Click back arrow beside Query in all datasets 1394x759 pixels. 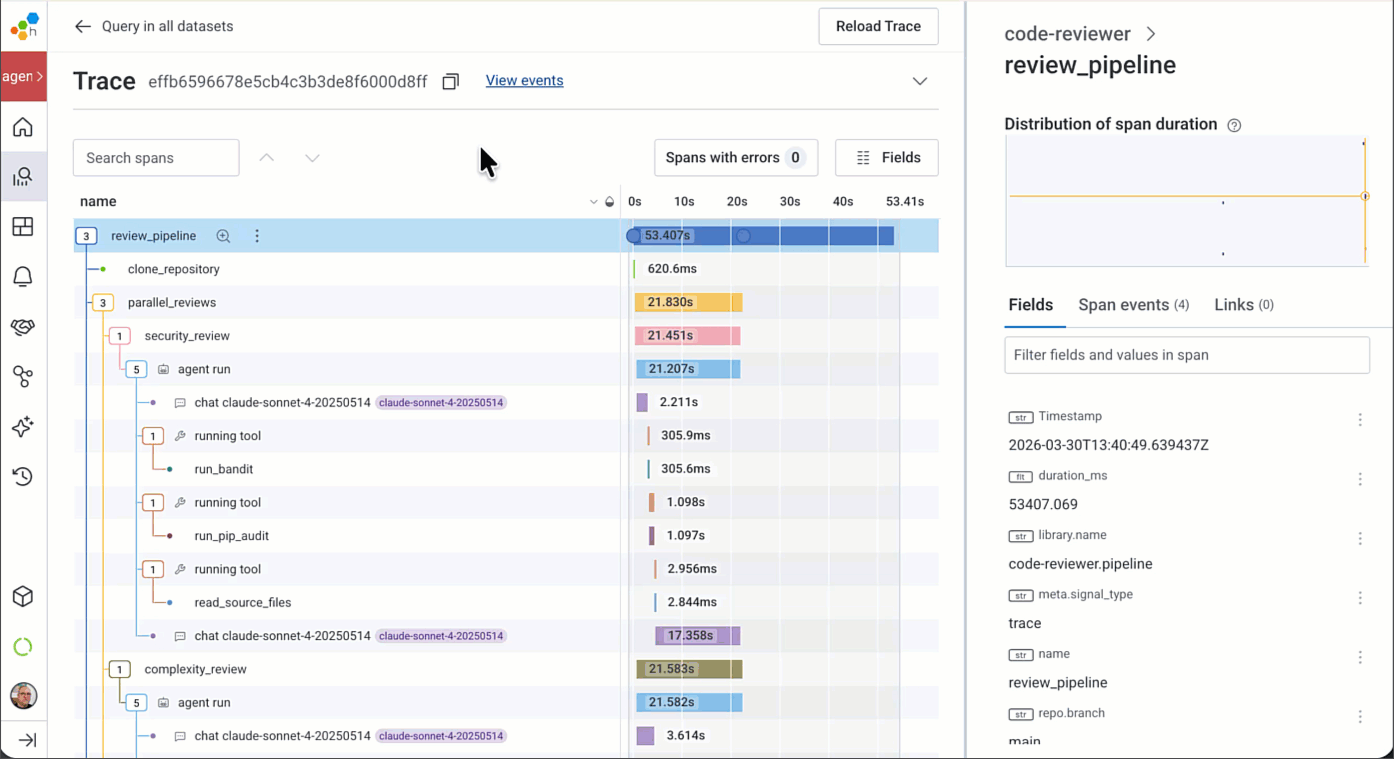(83, 26)
